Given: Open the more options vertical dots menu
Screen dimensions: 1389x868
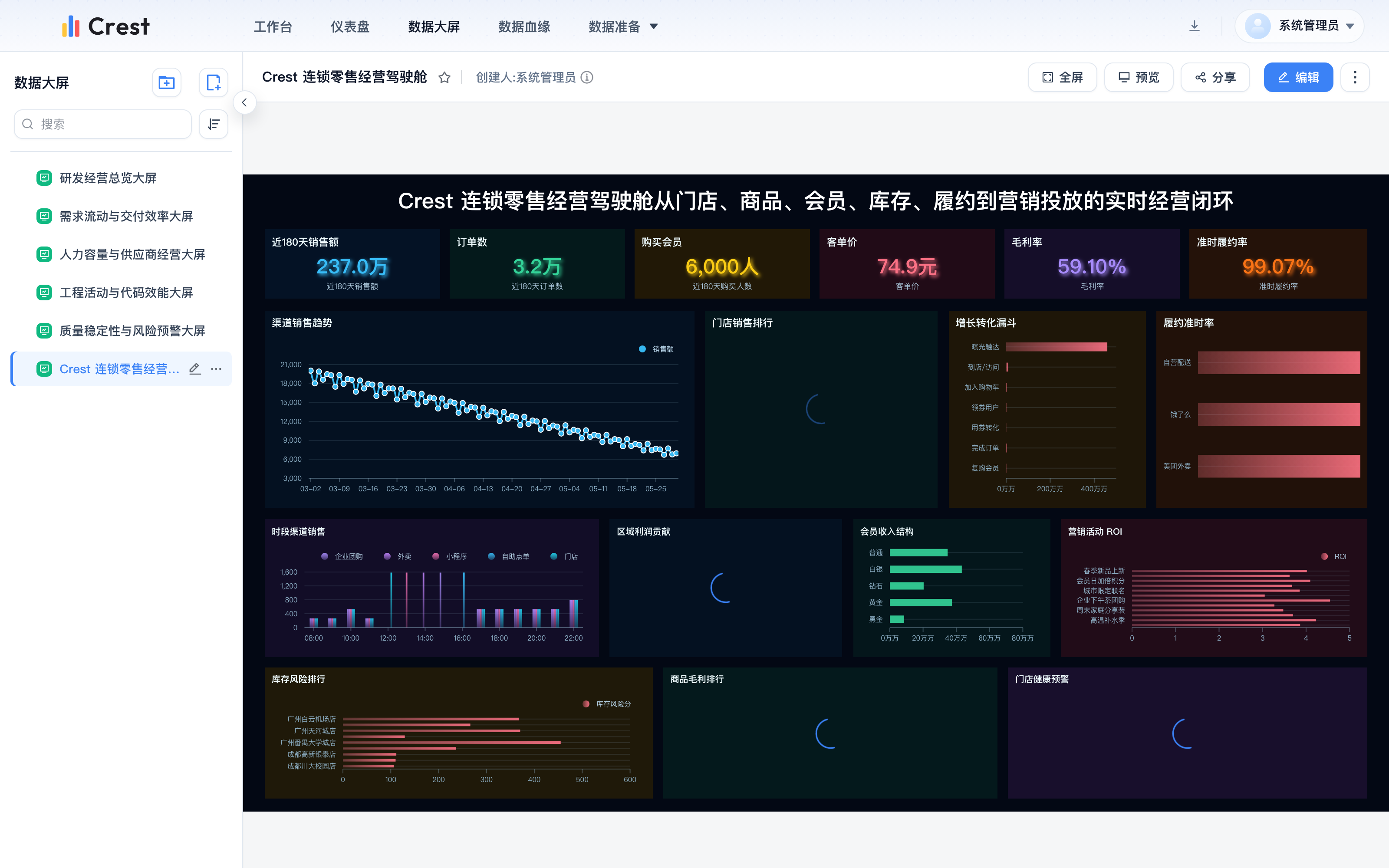Looking at the screenshot, I should coord(1355,78).
